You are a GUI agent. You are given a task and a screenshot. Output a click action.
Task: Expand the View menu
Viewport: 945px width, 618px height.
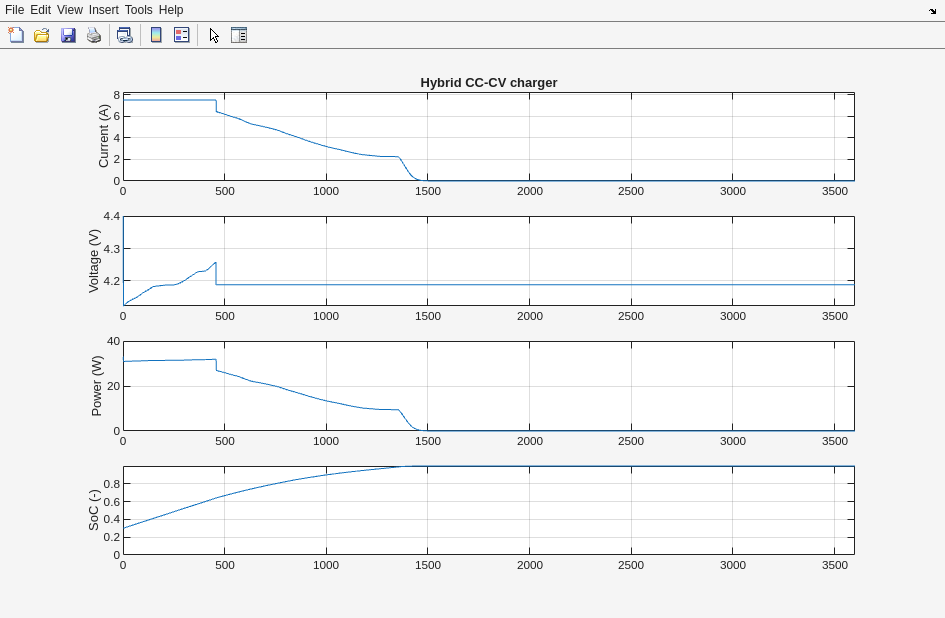(x=69, y=10)
